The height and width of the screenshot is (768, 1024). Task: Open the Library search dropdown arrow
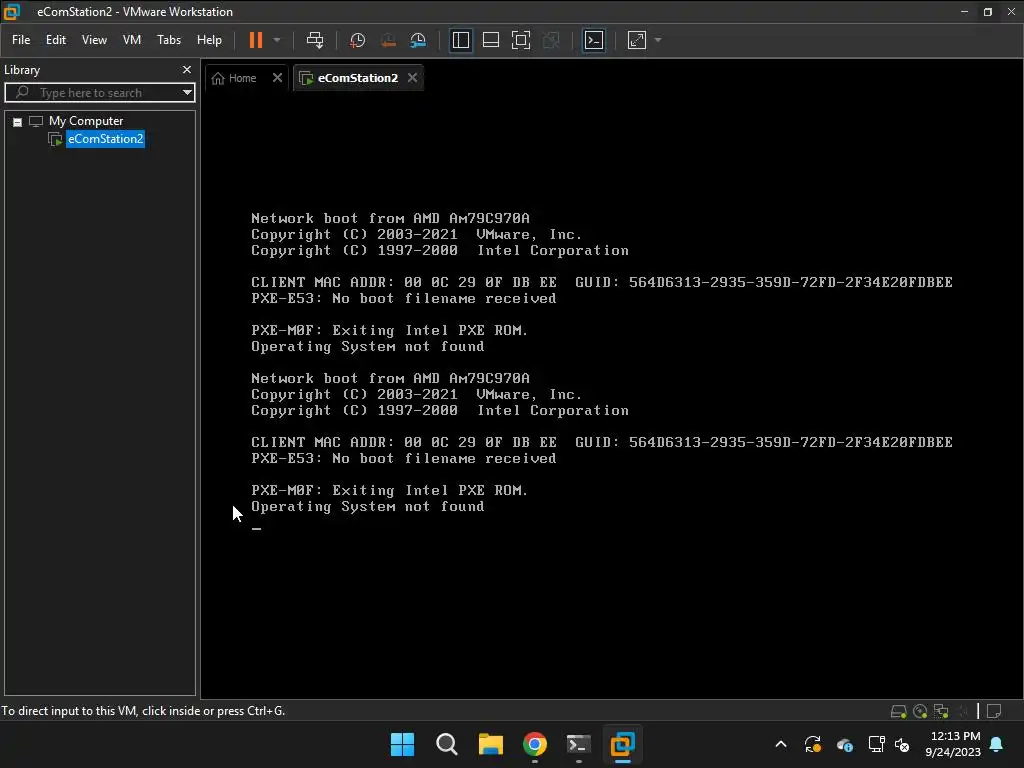click(187, 93)
